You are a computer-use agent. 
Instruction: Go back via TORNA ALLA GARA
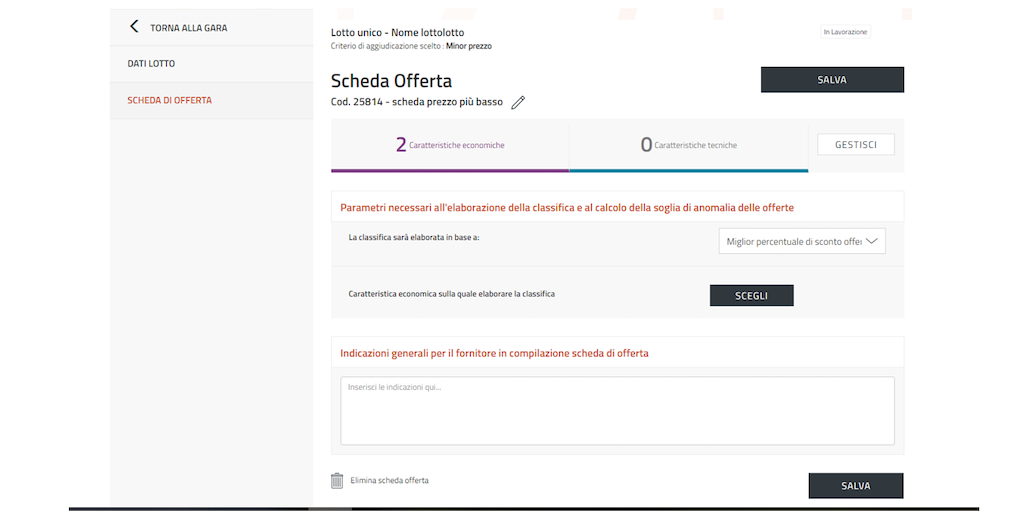coord(188,28)
